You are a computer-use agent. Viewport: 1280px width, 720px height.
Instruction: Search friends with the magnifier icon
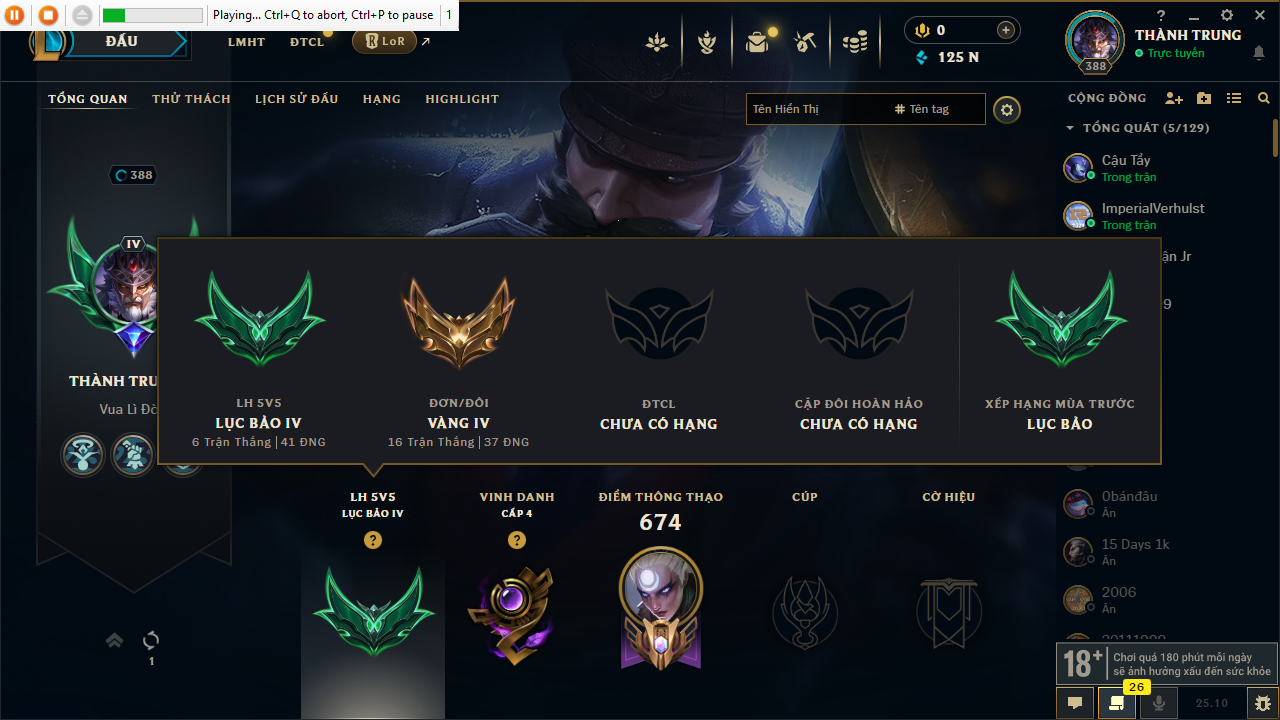(1264, 98)
